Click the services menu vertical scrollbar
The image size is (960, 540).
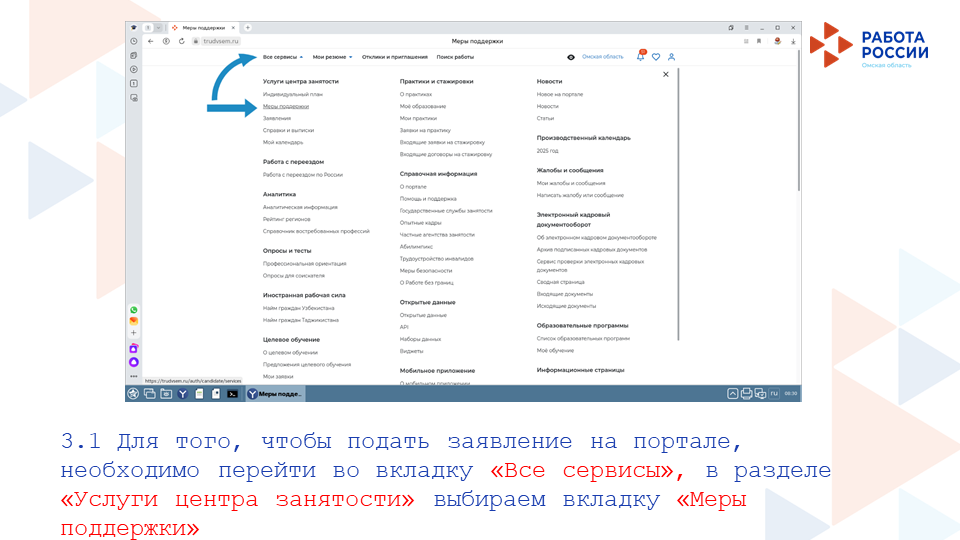pos(680,200)
